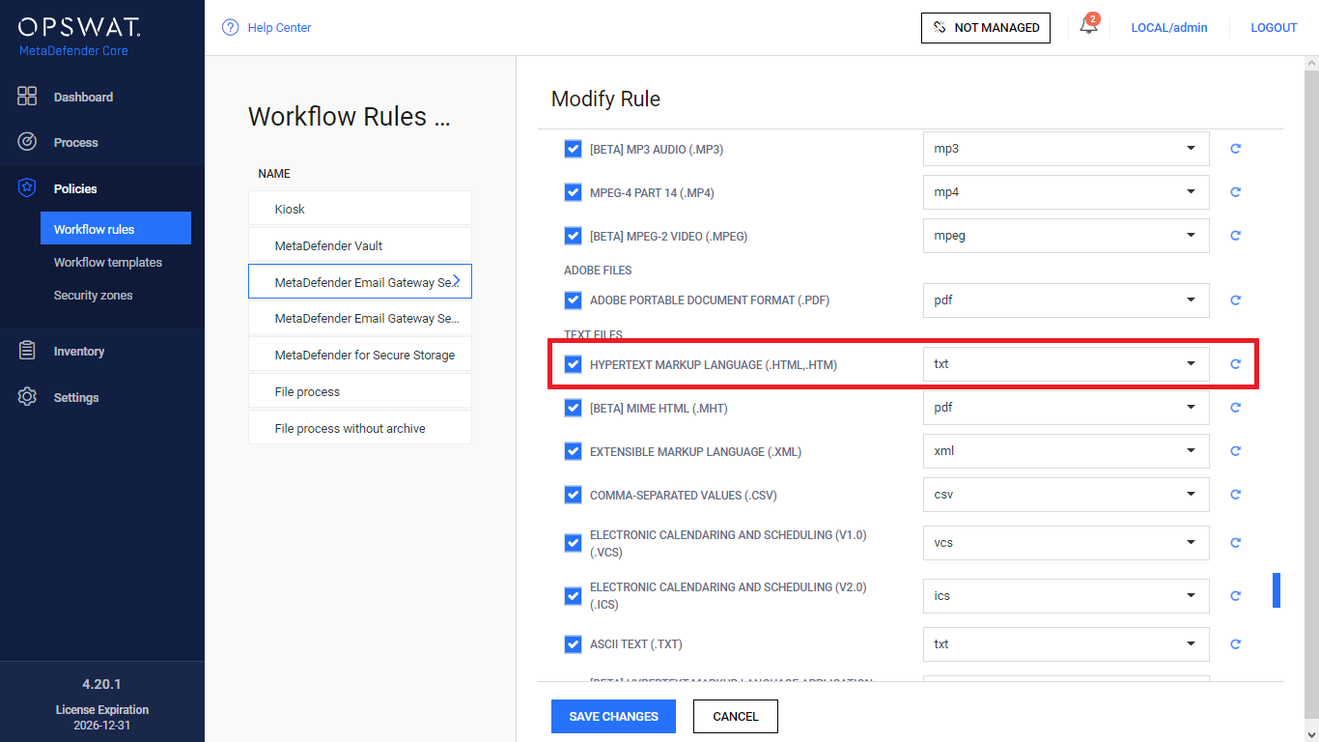Toggle the (.ICS) calendaring checkbox
This screenshot has width=1319, height=742.
pyautogui.click(x=573, y=596)
